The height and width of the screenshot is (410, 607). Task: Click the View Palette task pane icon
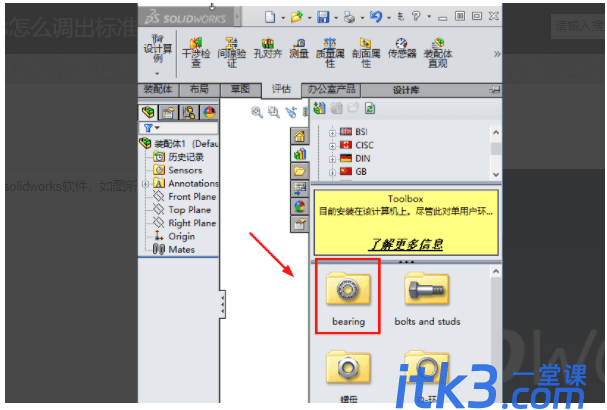pyautogui.click(x=299, y=189)
